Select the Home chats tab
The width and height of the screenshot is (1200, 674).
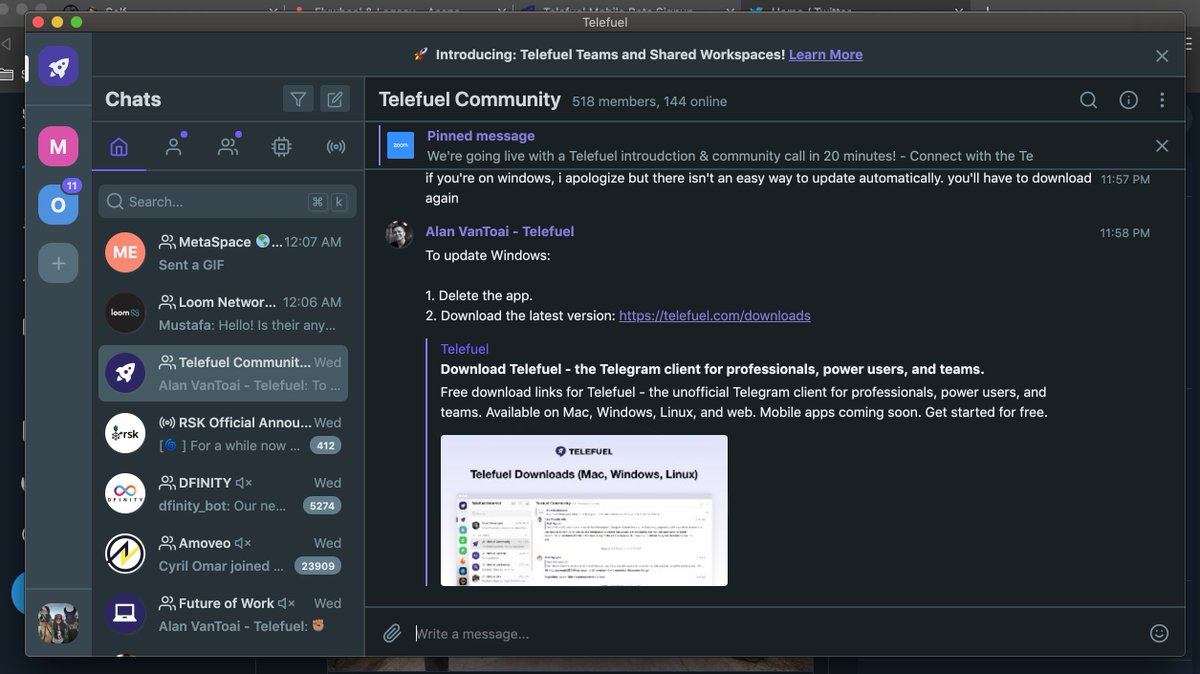[119, 147]
